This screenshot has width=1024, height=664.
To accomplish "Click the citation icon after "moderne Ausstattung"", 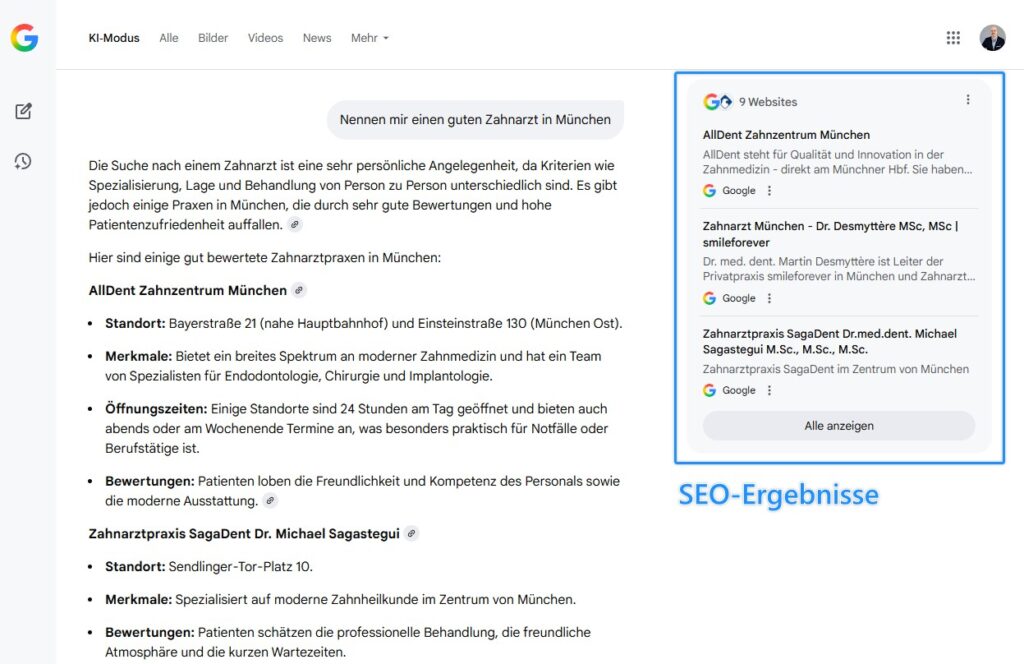I will [270, 500].
